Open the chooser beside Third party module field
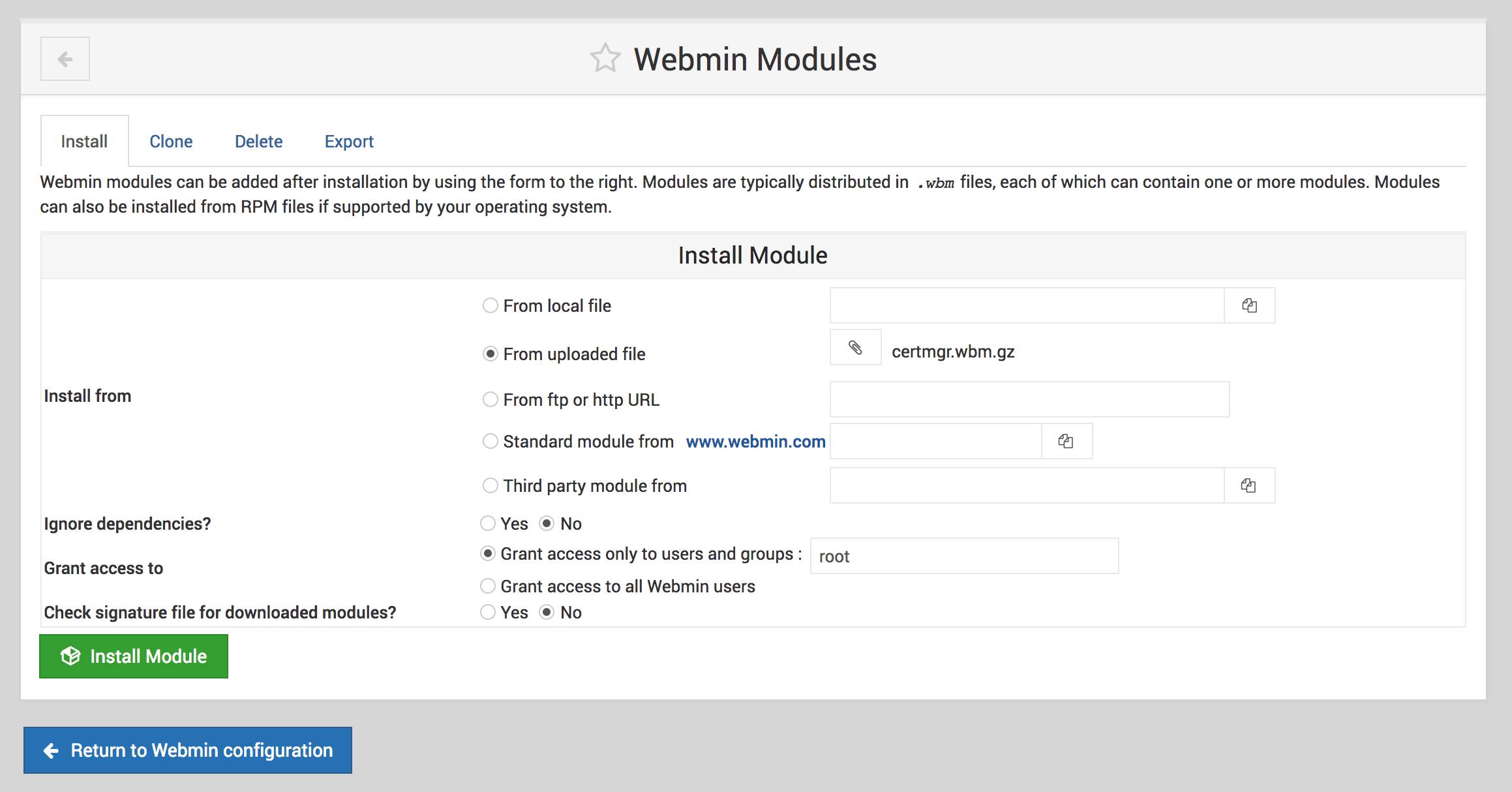1512x792 pixels. click(1250, 485)
